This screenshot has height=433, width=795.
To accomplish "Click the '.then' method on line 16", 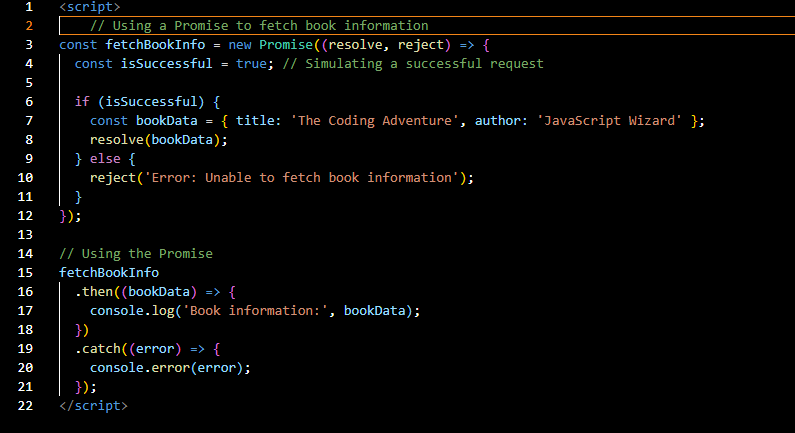I will pyautogui.click(x=94, y=292).
